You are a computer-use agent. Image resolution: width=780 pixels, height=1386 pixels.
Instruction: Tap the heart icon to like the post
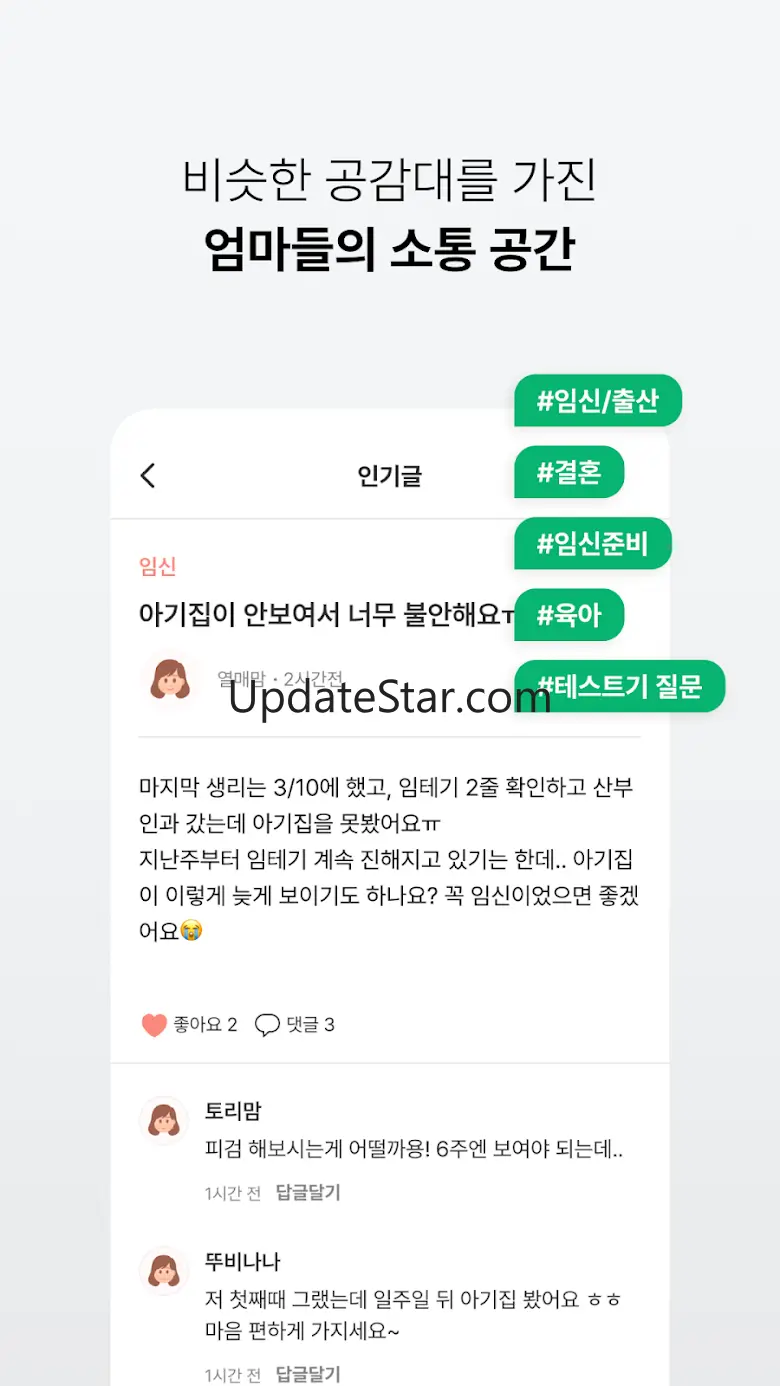click(x=154, y=1025)
